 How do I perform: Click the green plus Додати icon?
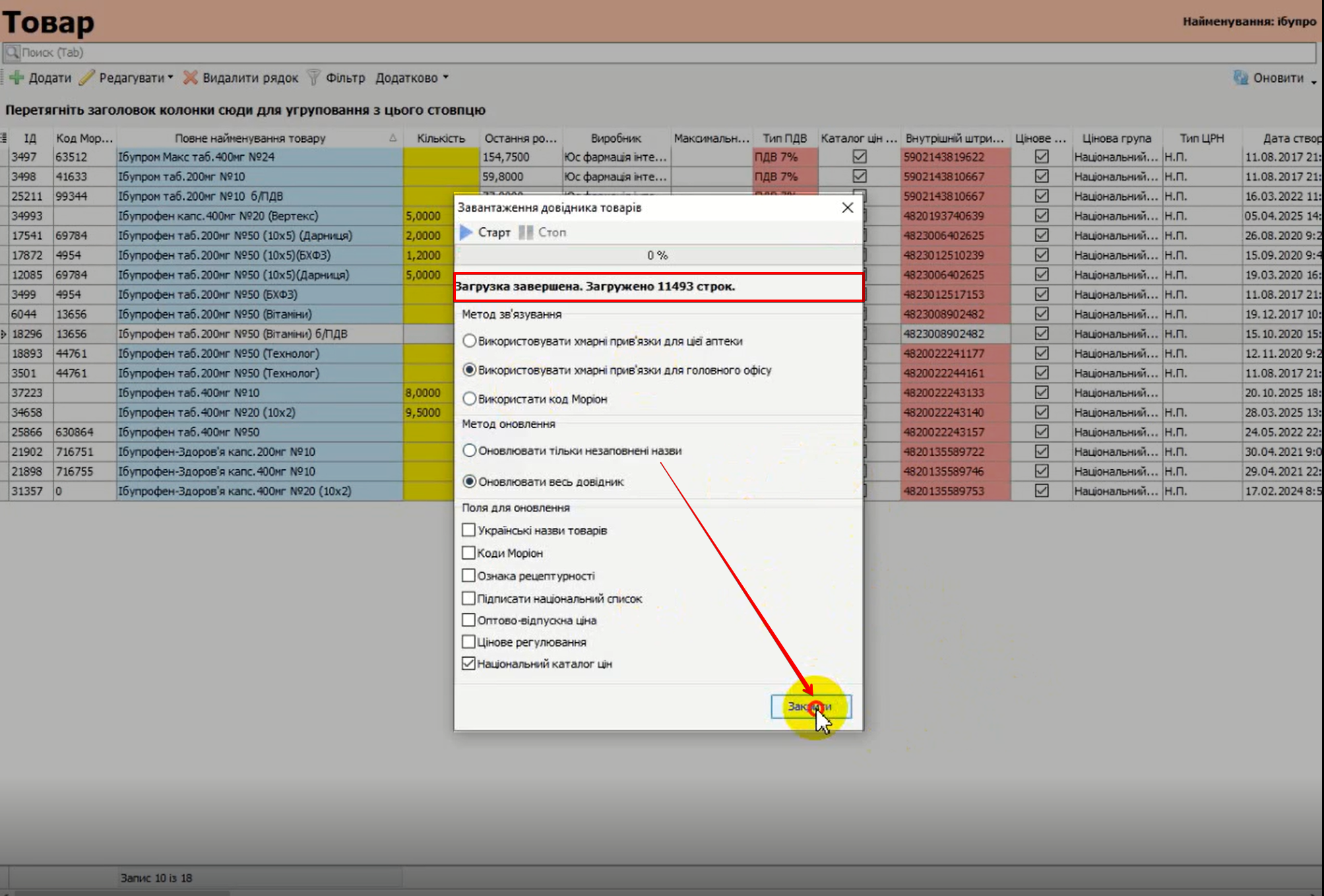16,78
